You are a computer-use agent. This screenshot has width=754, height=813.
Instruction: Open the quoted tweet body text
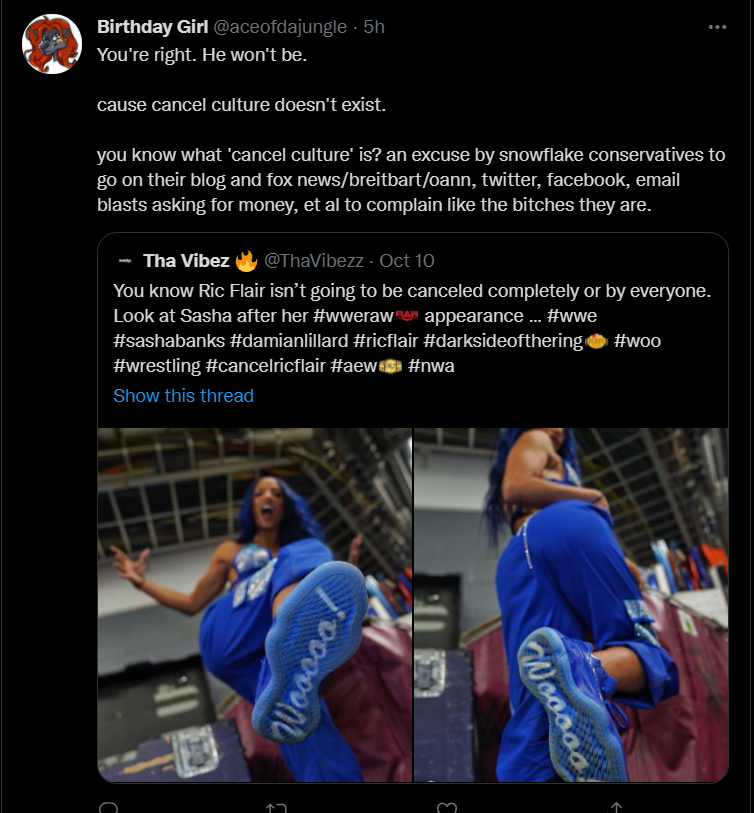click(x=412, y=328)
